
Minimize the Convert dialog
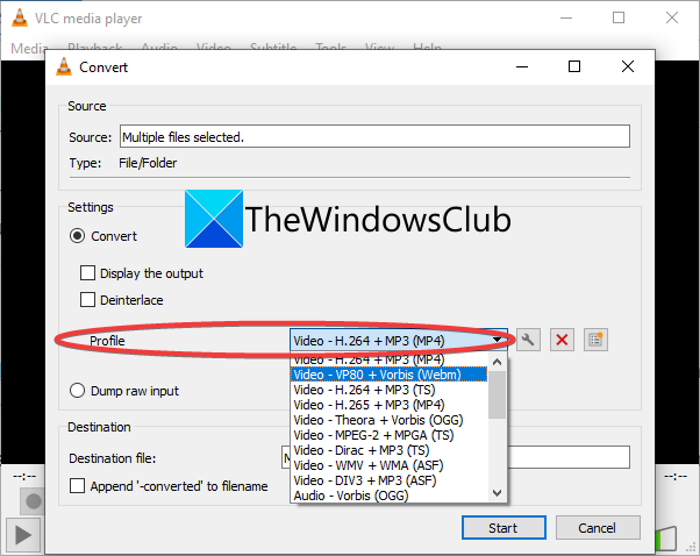[x=522, y=67]
